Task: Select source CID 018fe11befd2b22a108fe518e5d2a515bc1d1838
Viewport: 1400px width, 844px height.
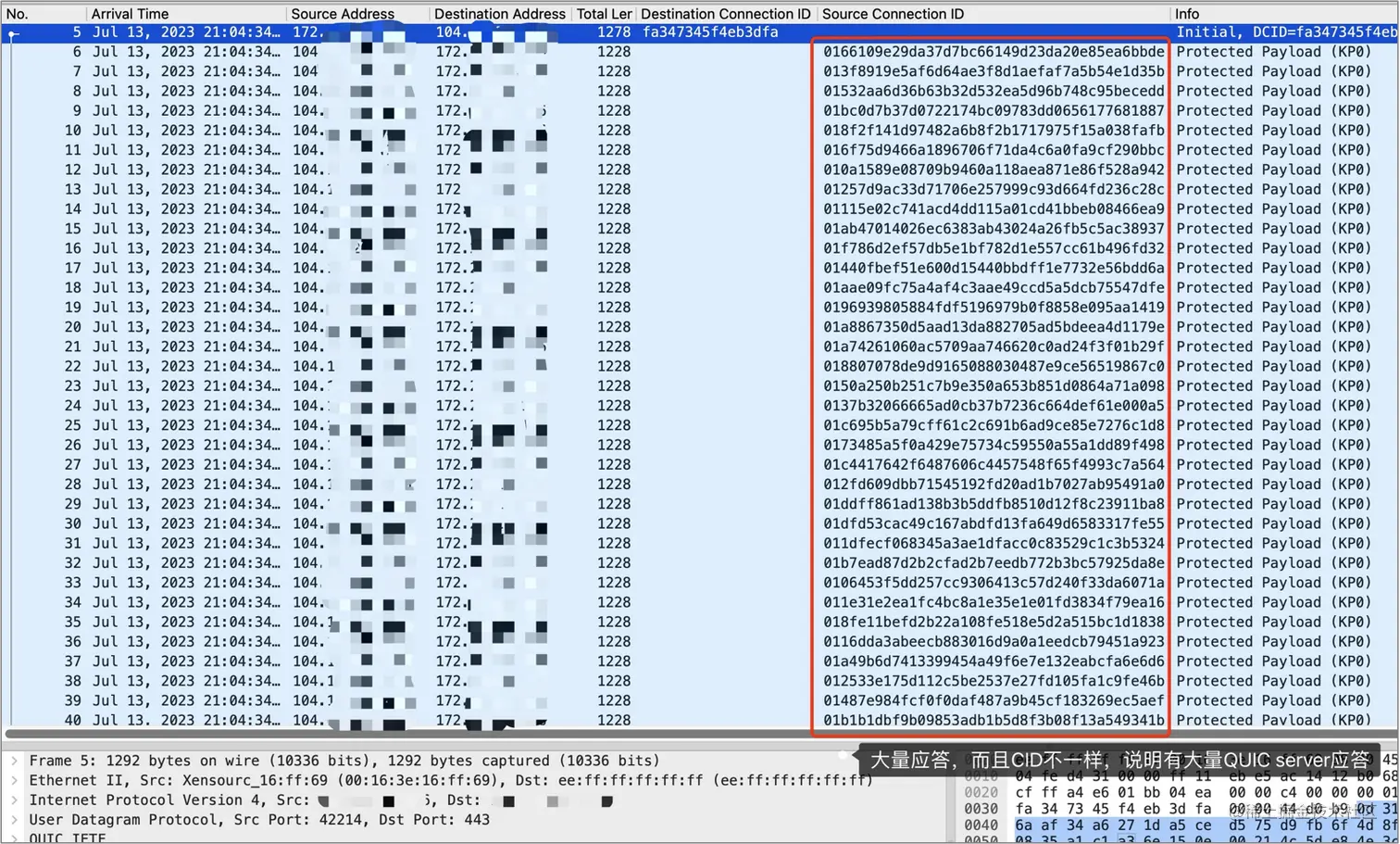Action: (x=994, y=623)
